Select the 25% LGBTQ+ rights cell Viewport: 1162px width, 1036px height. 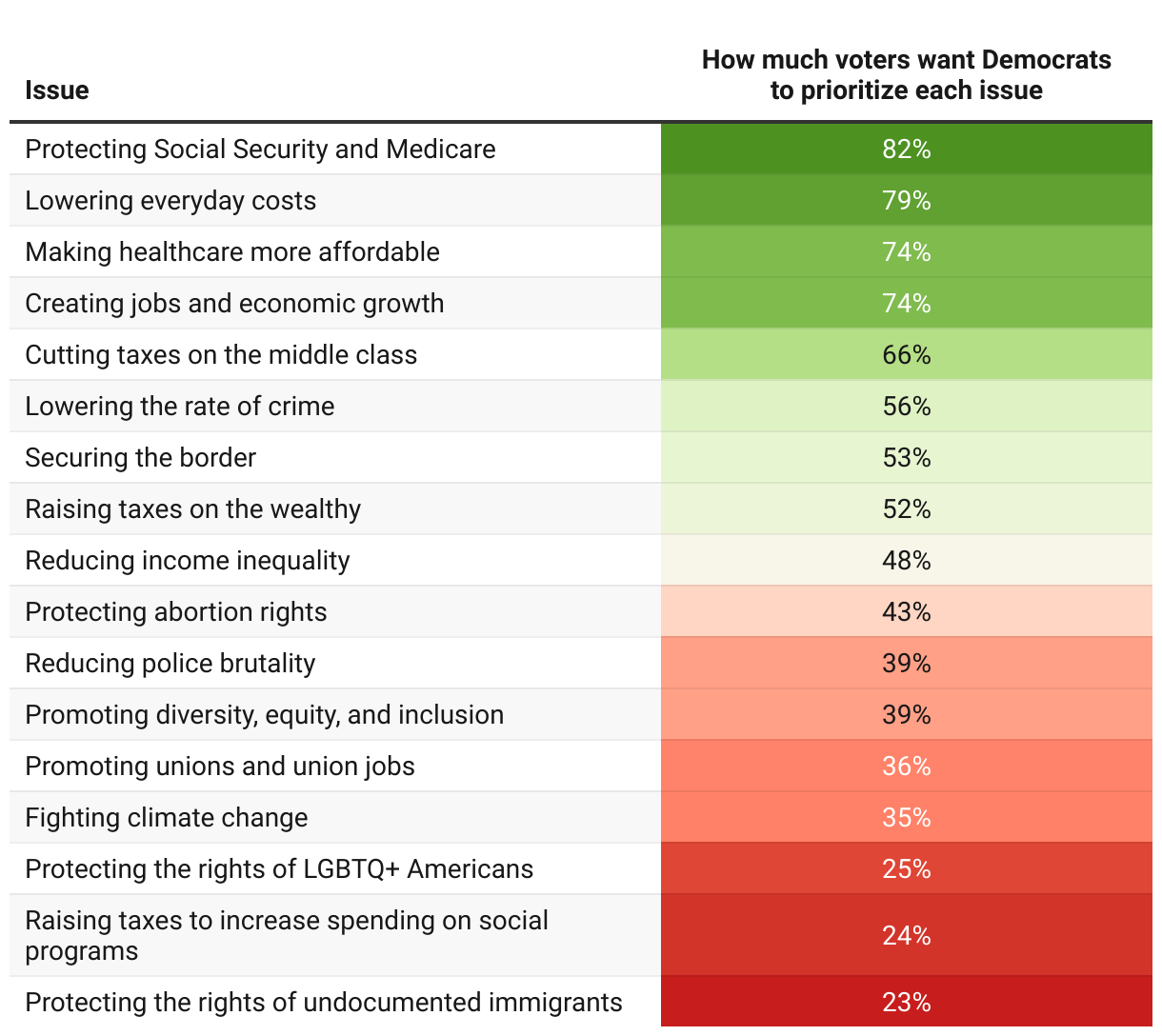click(x=906, y=869)
